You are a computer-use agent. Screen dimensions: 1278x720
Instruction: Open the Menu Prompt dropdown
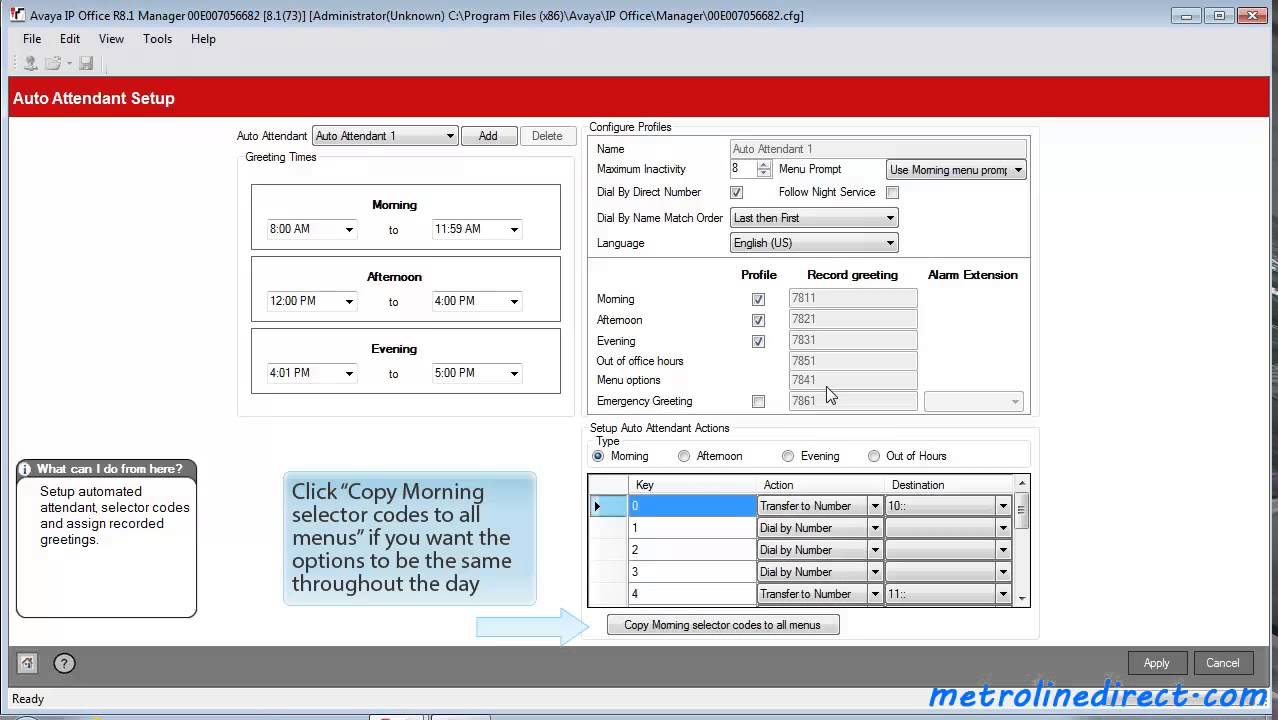click(x=956, y=170)
